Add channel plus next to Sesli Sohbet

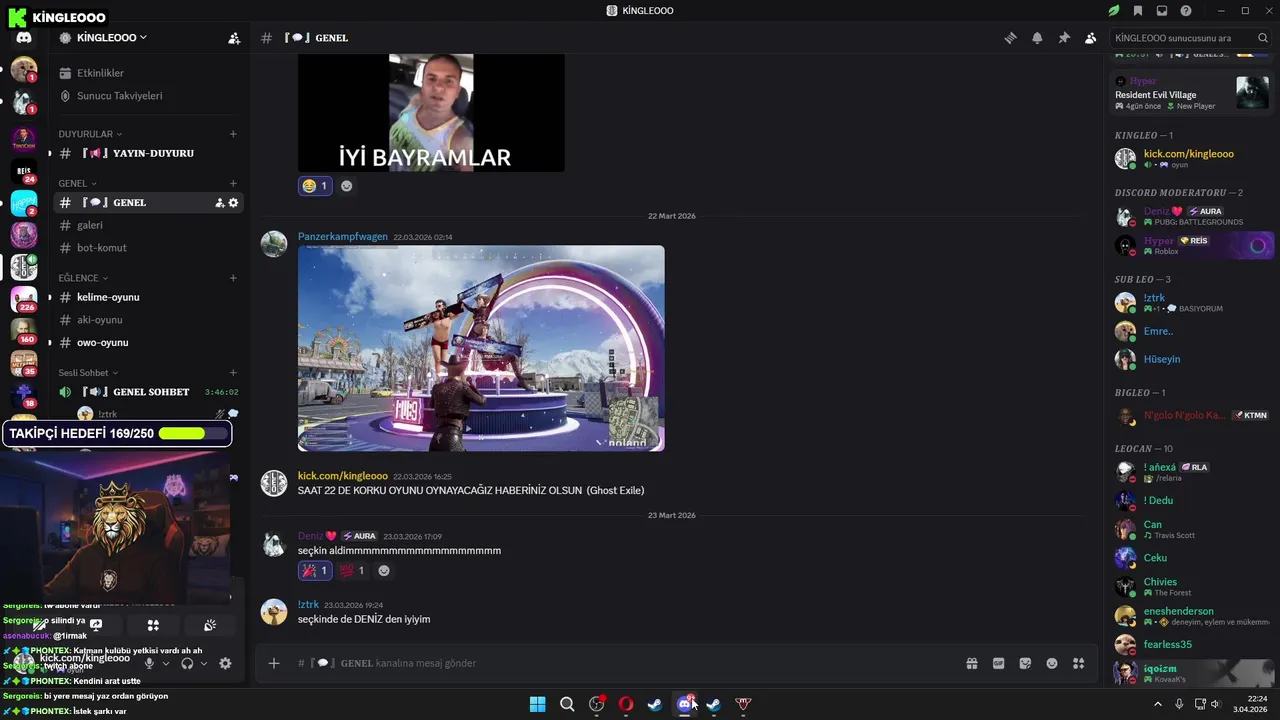pos(233,373)
